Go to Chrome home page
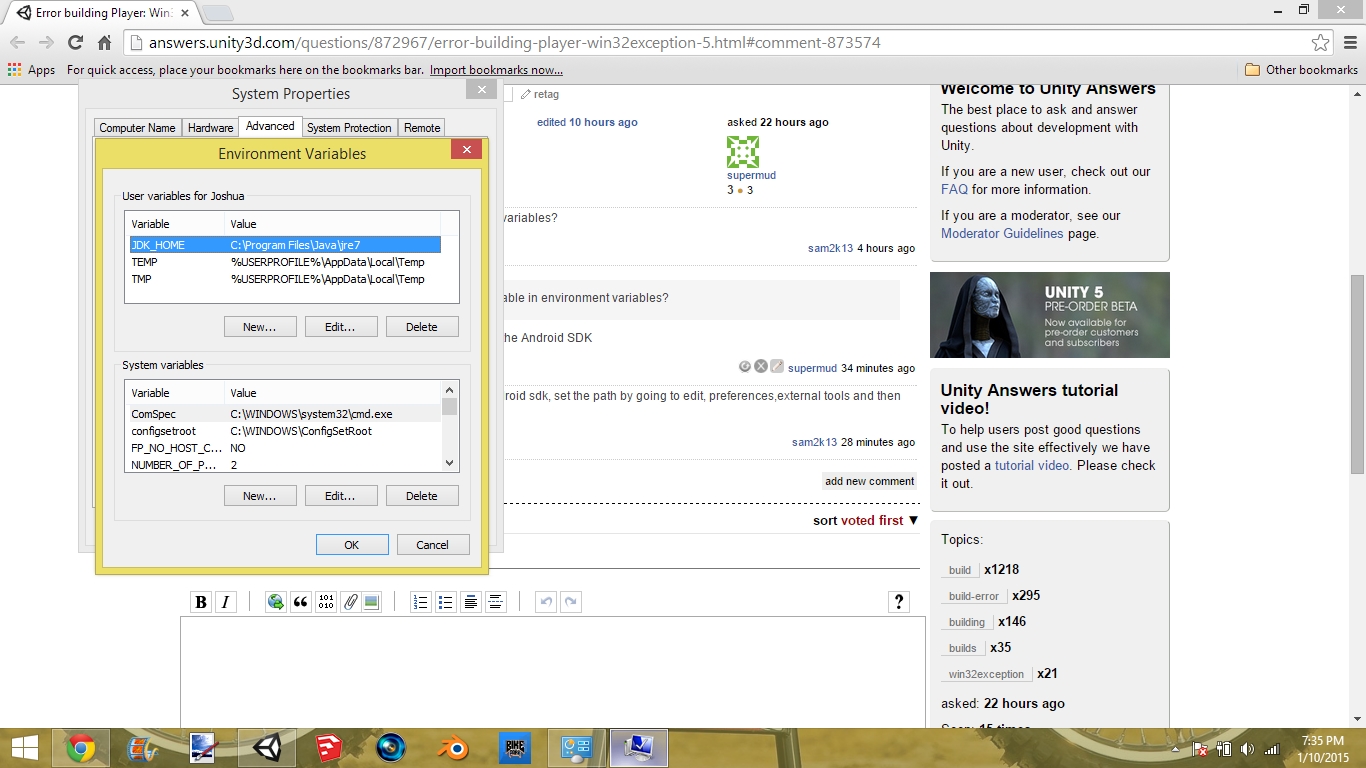This screenshot has height=768, width=1366. pos(104,42)
